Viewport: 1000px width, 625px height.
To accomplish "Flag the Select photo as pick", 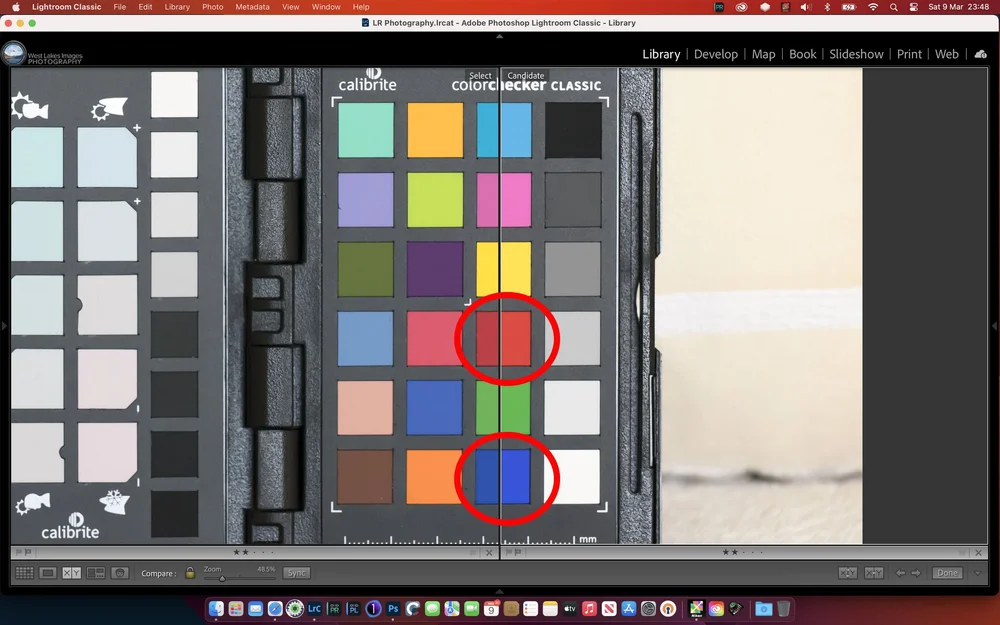I will tap(18, 552).
